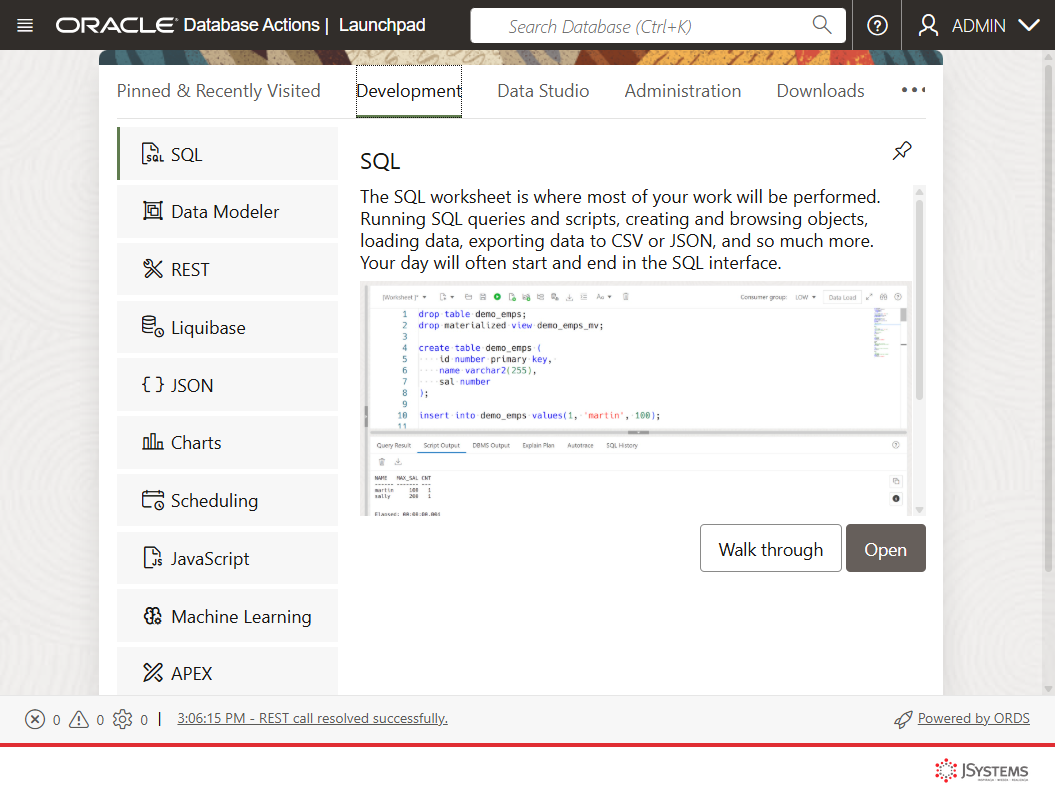1055x798 pixels.
Task: Click the running processes gear icon
Action: 122,719
